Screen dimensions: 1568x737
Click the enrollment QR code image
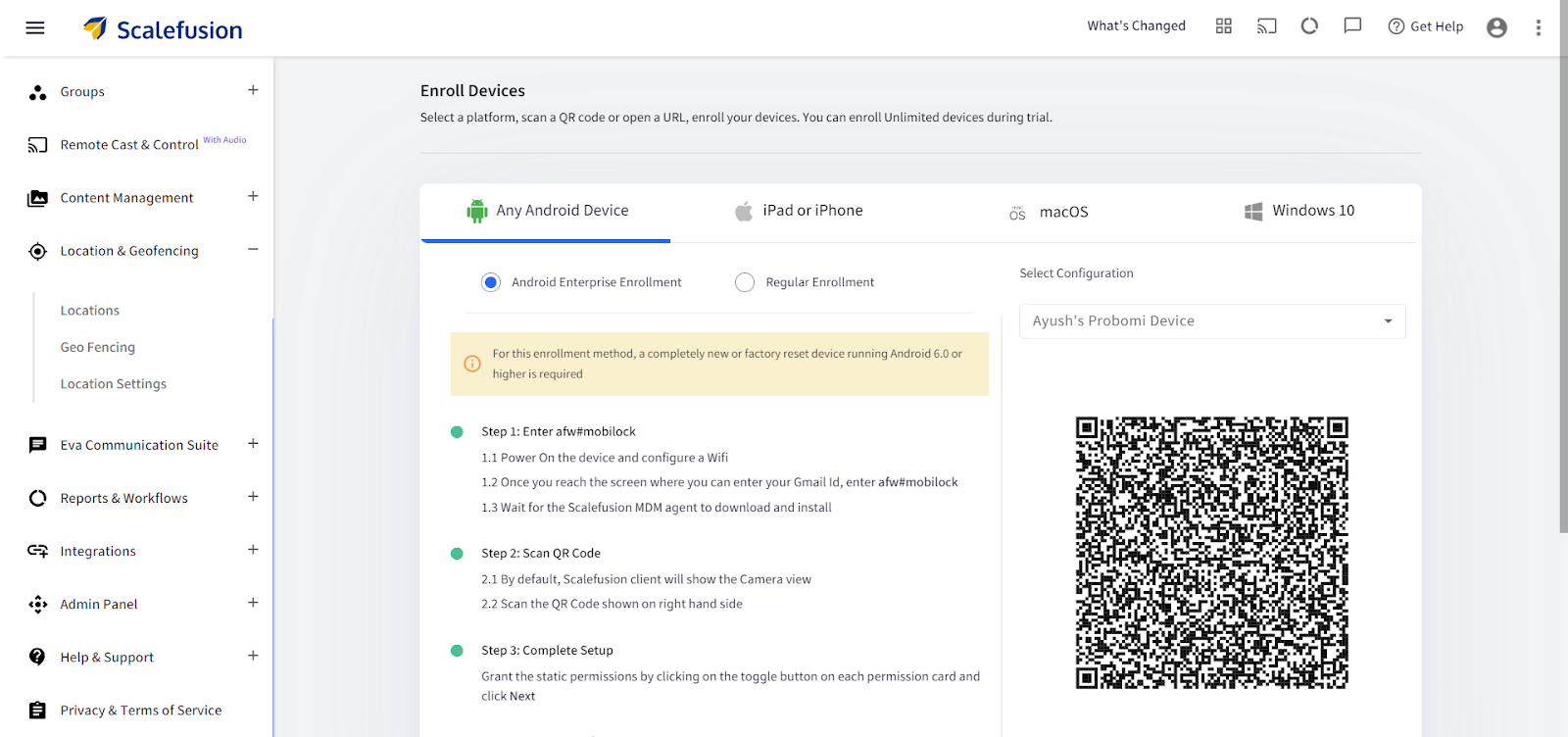pyautogui.click(x=1212, y=553)
